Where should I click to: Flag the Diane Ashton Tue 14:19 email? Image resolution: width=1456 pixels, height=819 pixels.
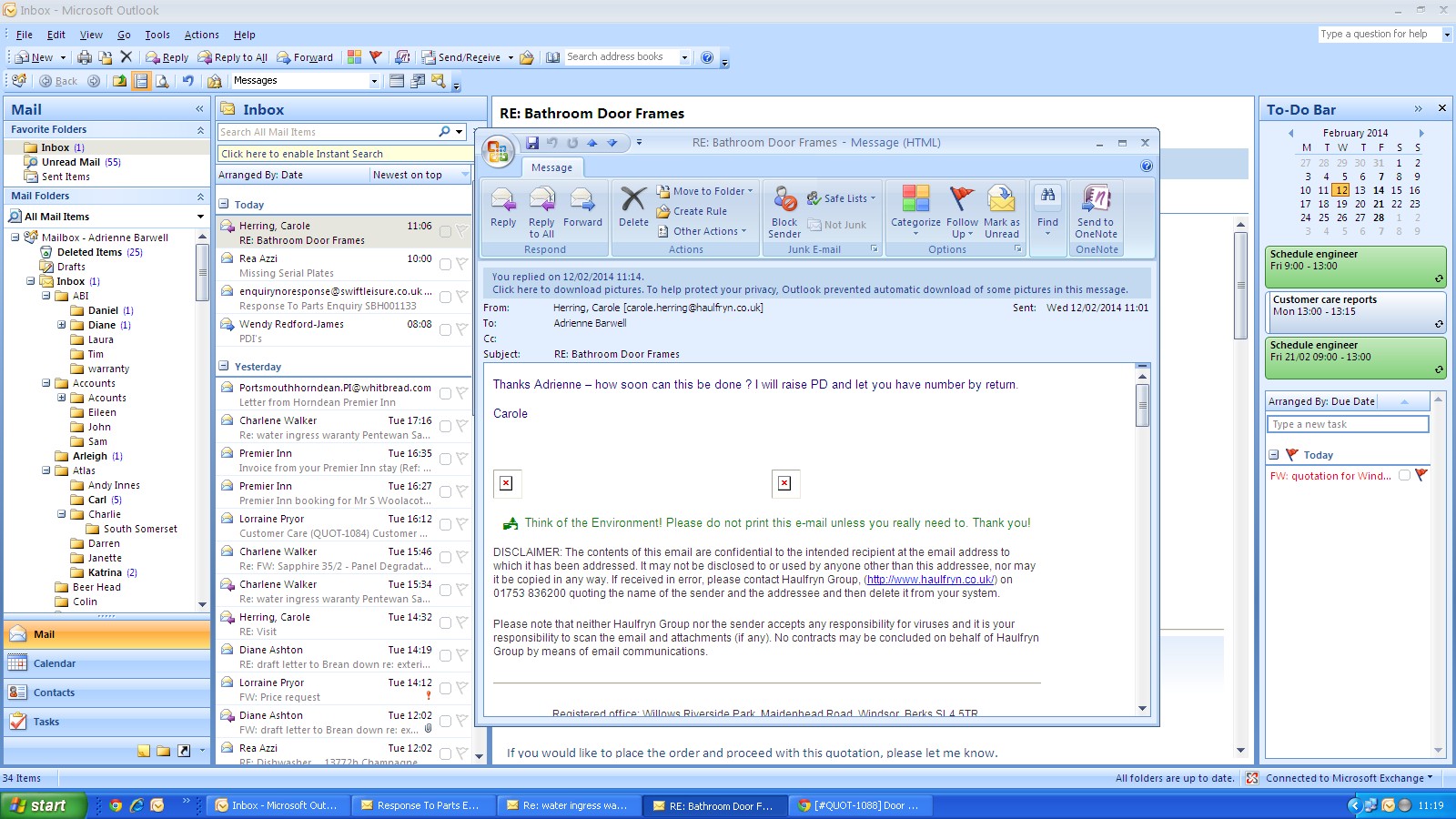click(x=461, y=656)
